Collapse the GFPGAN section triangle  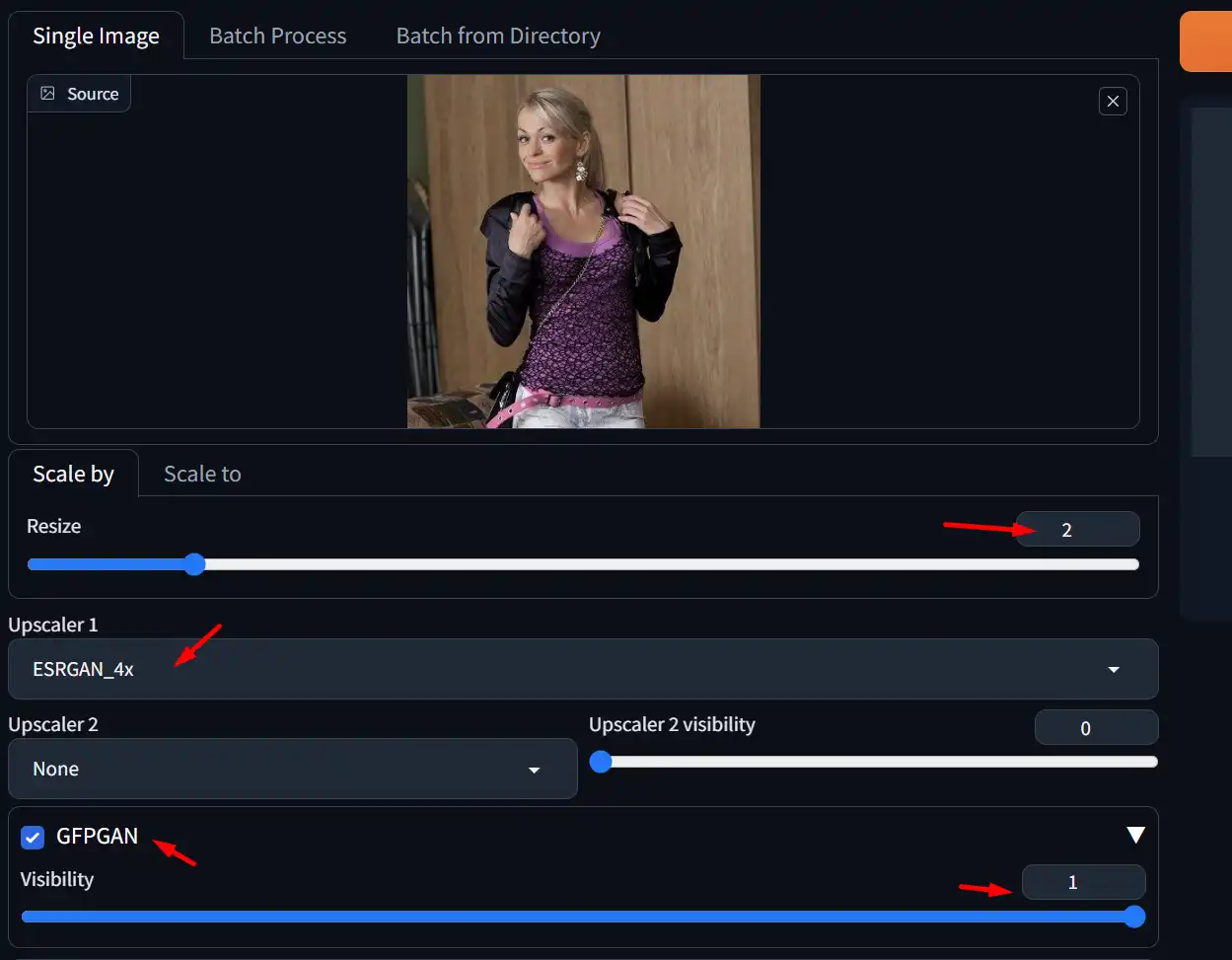pyautogui.click(x=1135, y=836)
